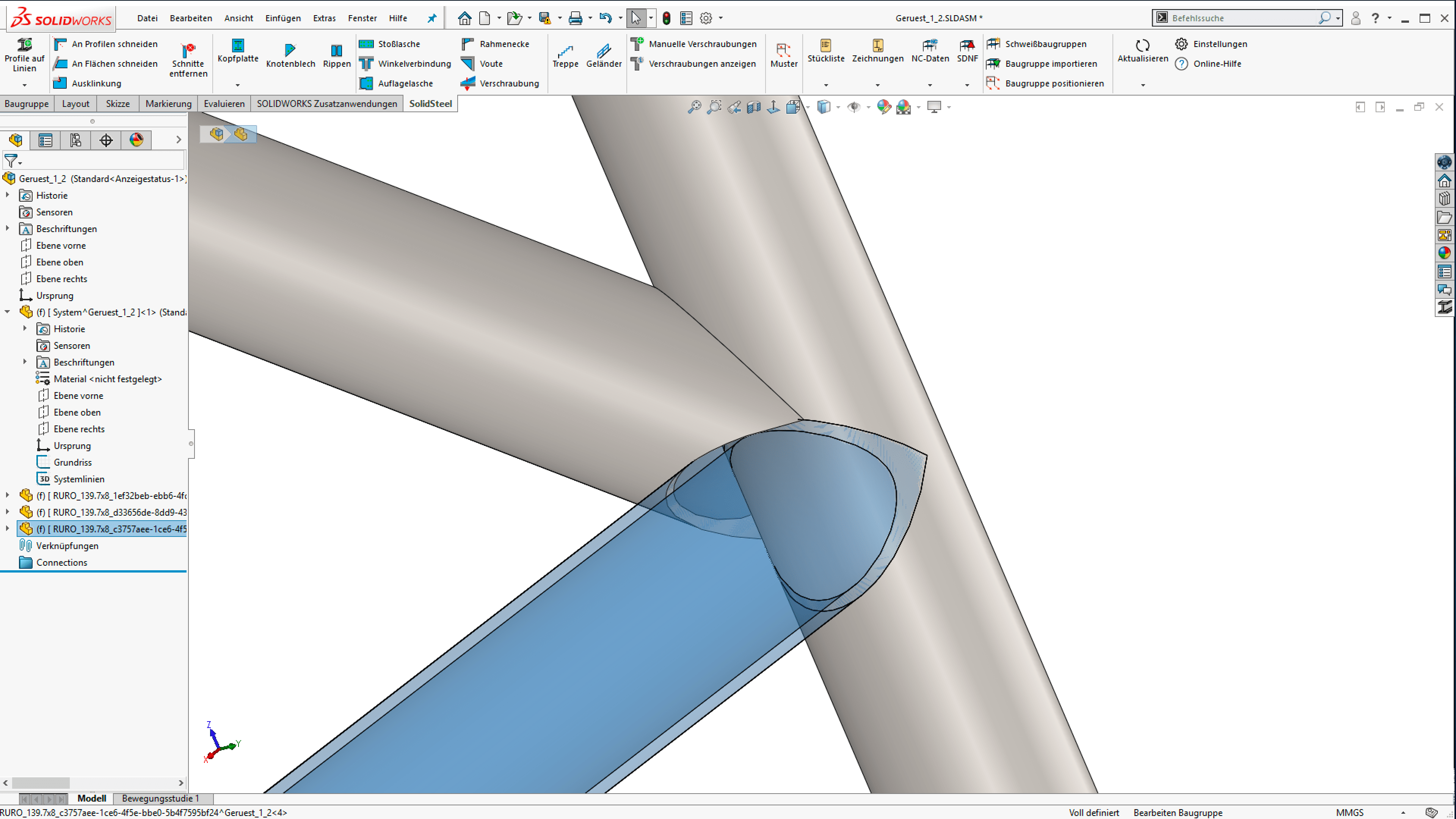Viewport: 1456px width, 819px height.
Task: Click the NC-Daten export icon
Action: click(930, 45)
